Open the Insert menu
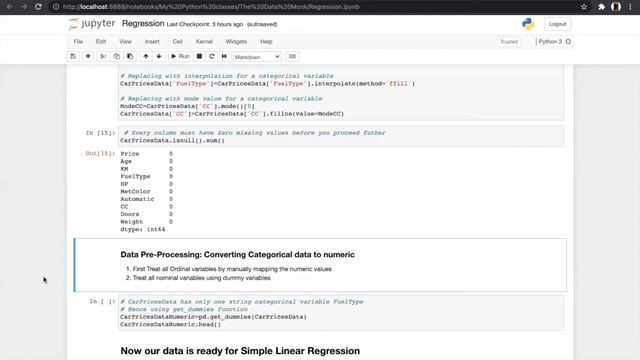The height and width of the screenshot is (360, 640). pyautogui.click(x=152, y=42)
